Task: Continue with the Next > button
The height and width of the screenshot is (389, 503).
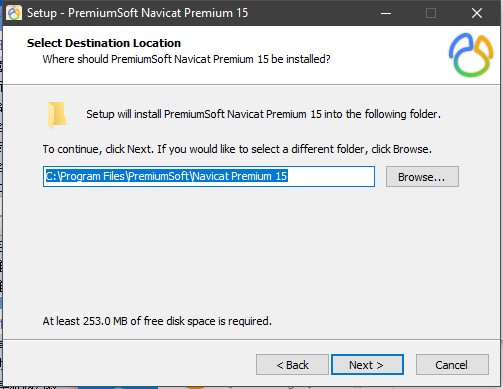Action: [x=367, y=365]
